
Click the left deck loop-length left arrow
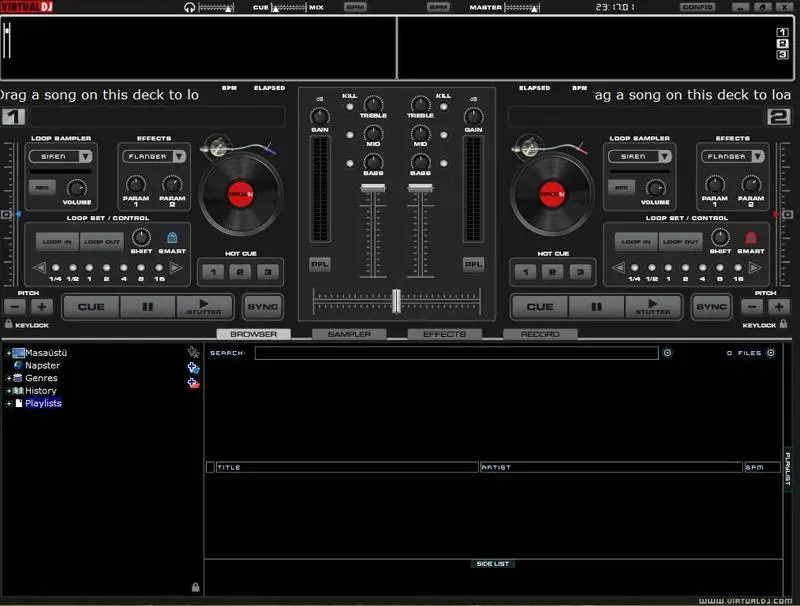coord(40,267)
